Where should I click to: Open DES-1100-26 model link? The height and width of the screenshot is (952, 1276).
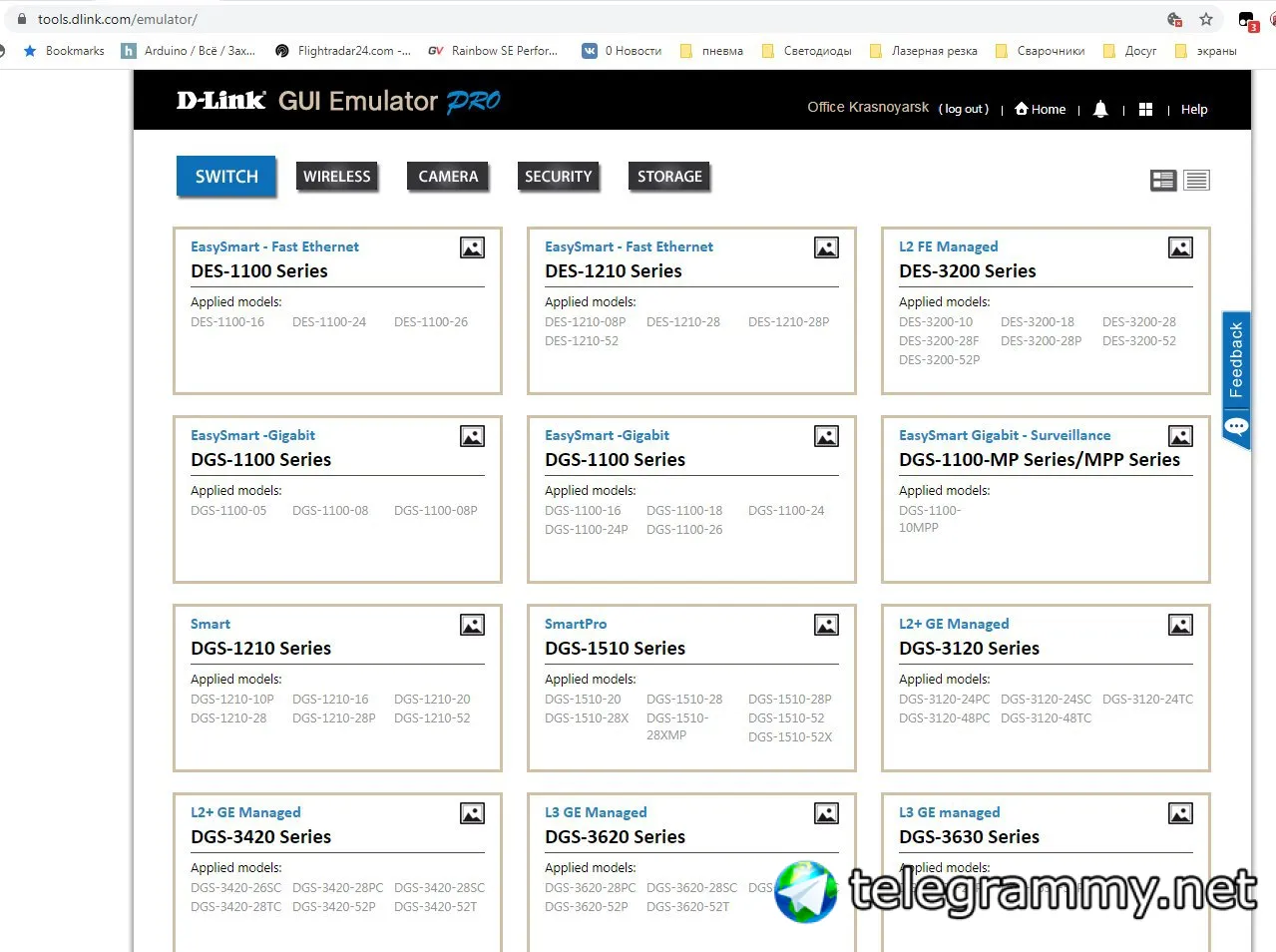click(431, 322)
